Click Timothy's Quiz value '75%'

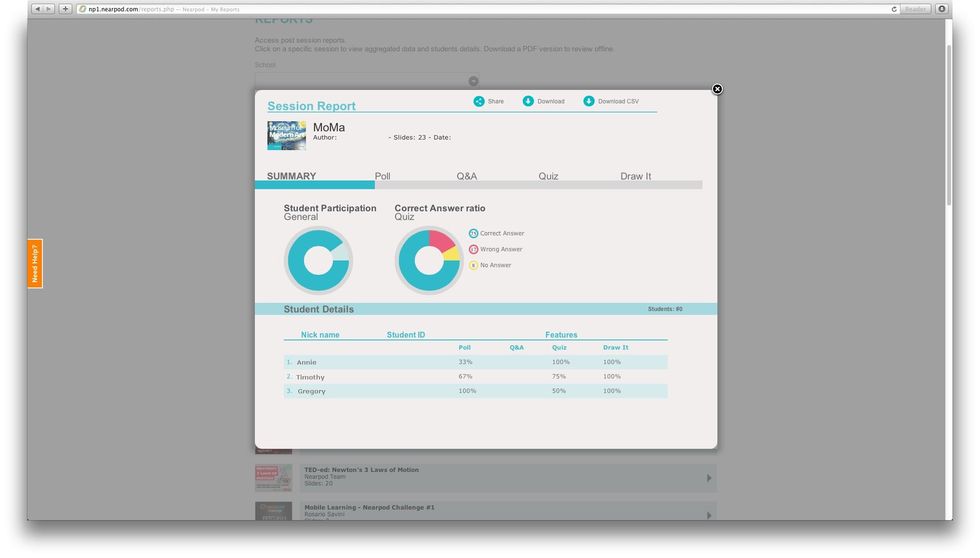[x=559, y=377]
